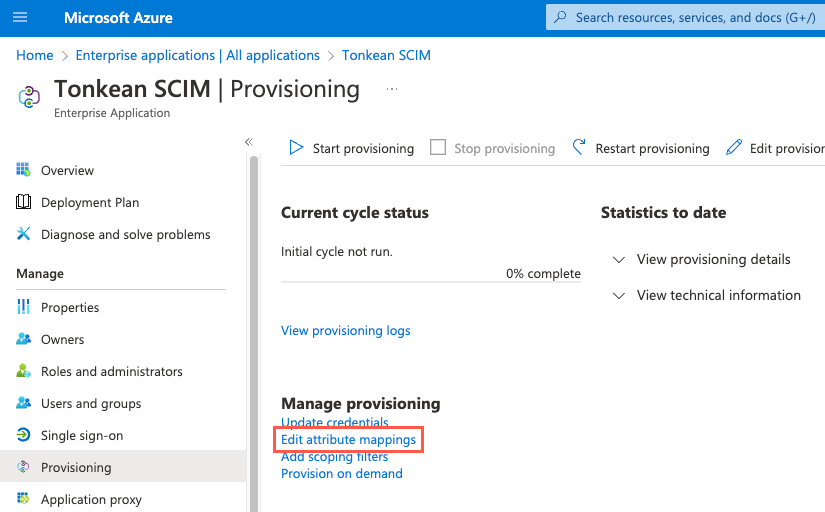Viewport: 825px width, 512px height.
Task: Click the Stop provisioning square icon
Action: point(438,147)
